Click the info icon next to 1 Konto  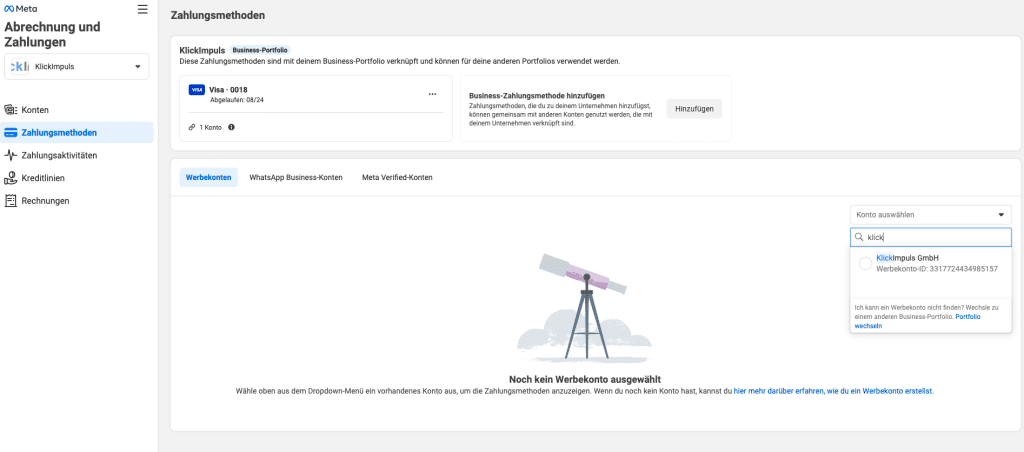pos(231,127)
